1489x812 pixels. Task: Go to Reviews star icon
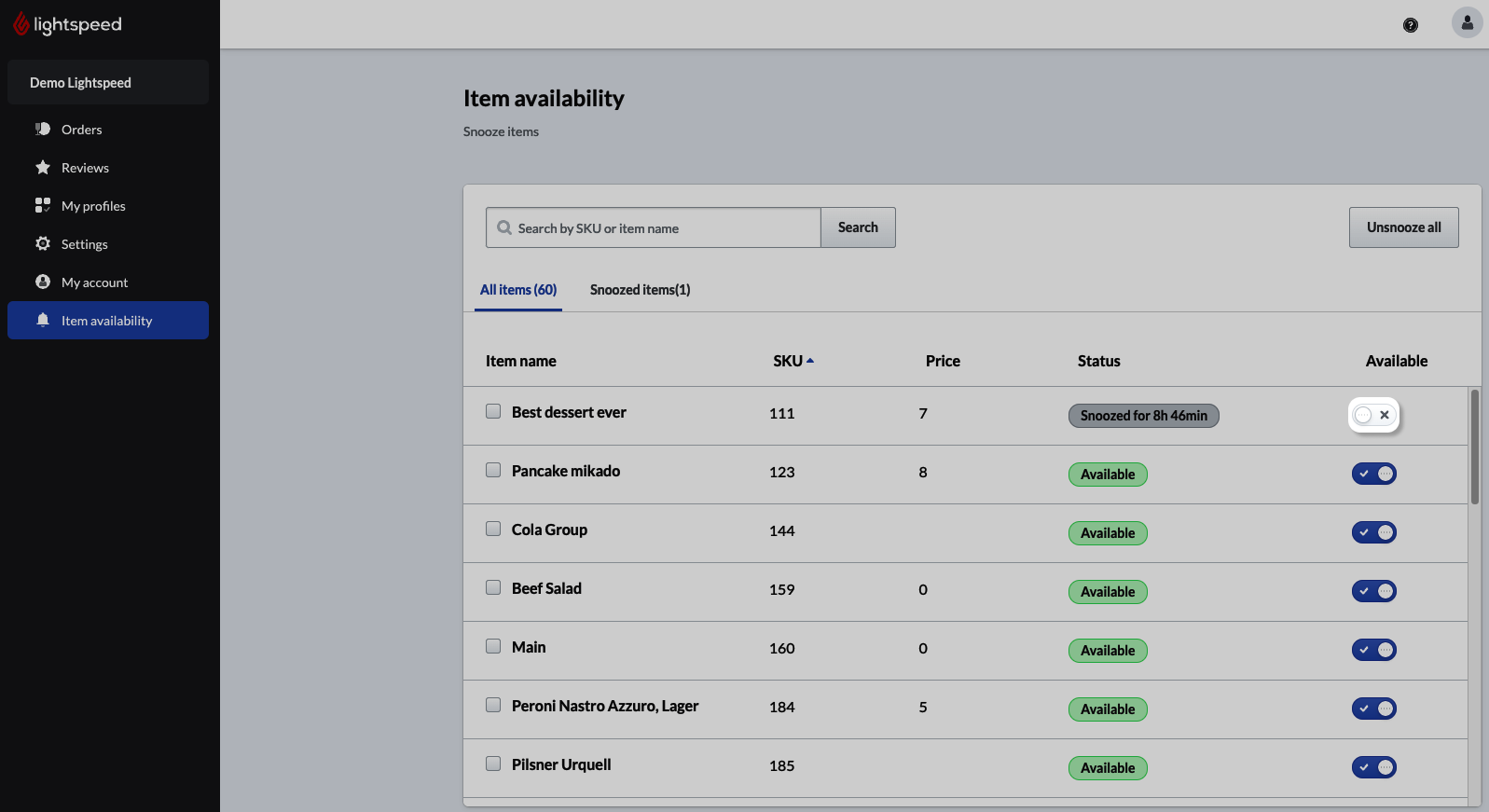[x=43, y=168]
